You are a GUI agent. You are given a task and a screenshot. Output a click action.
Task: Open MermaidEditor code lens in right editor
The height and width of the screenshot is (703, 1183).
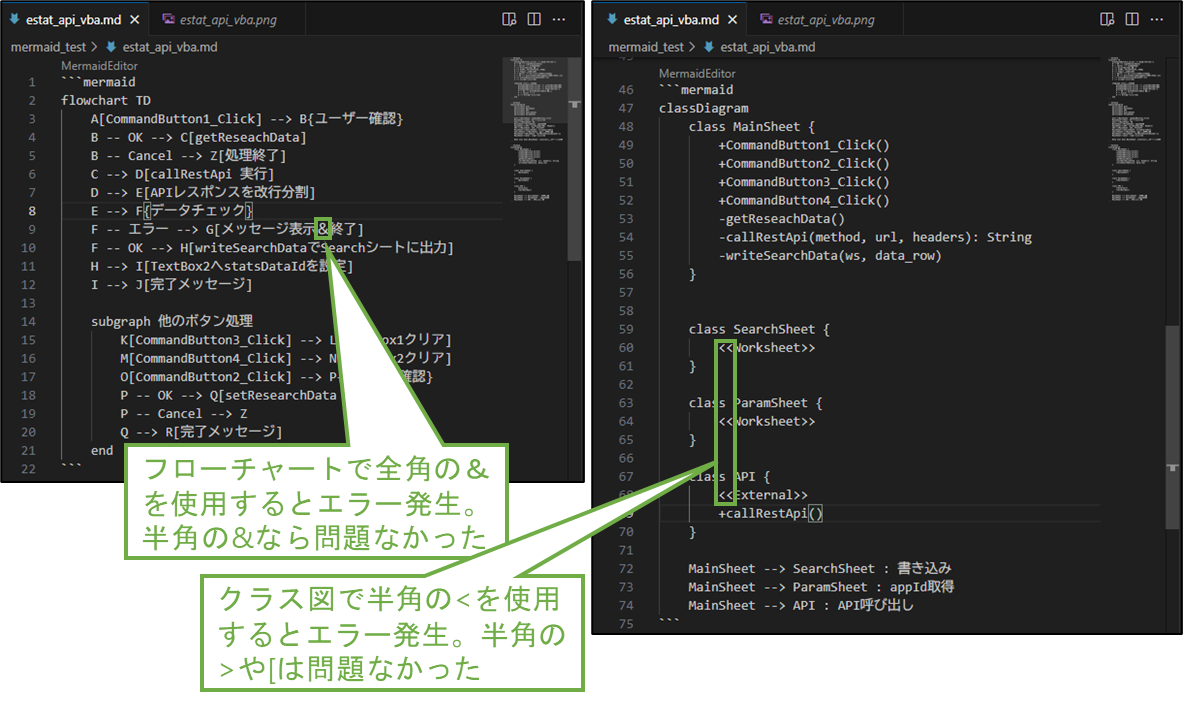(x=697, y=74)
